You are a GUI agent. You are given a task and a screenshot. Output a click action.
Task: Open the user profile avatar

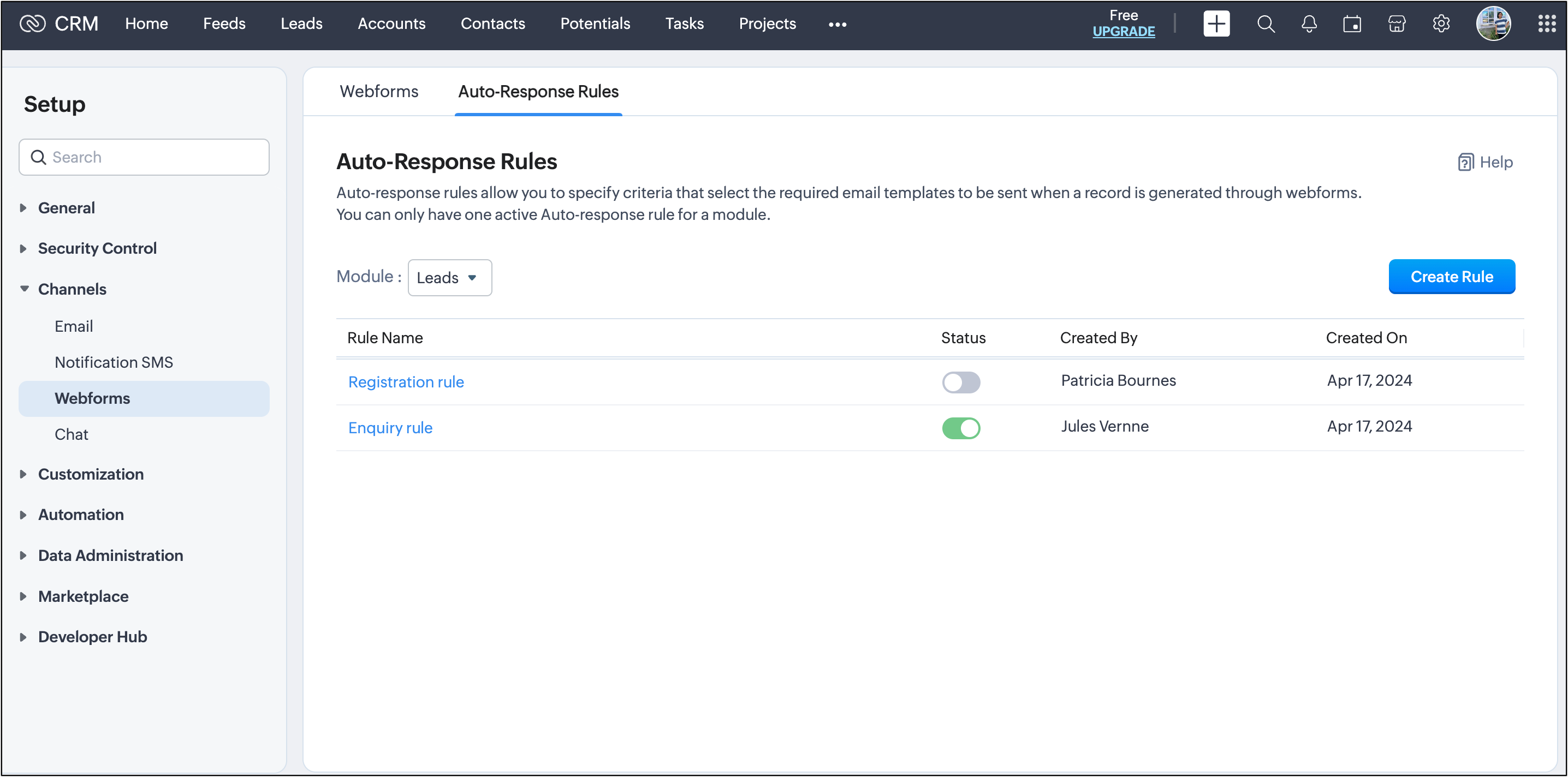tap(1493, 25)
